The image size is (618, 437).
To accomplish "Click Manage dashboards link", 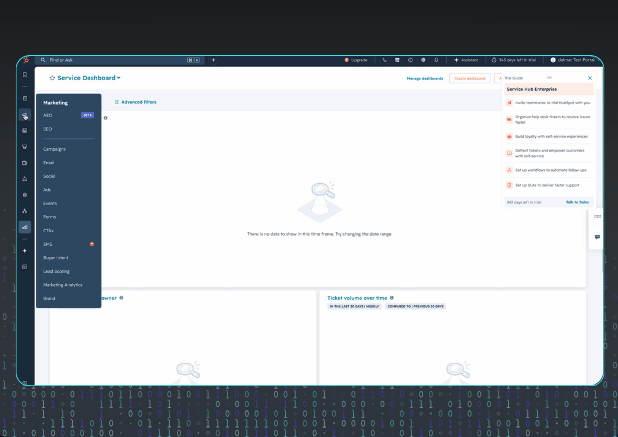I will [425, 78].
